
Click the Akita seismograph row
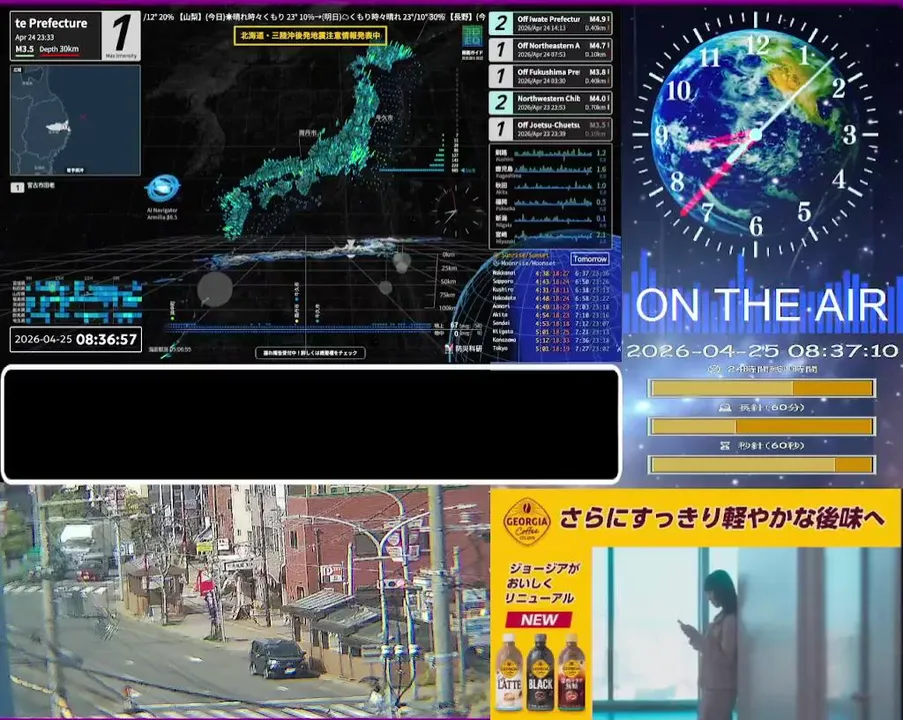pos(551,188)
